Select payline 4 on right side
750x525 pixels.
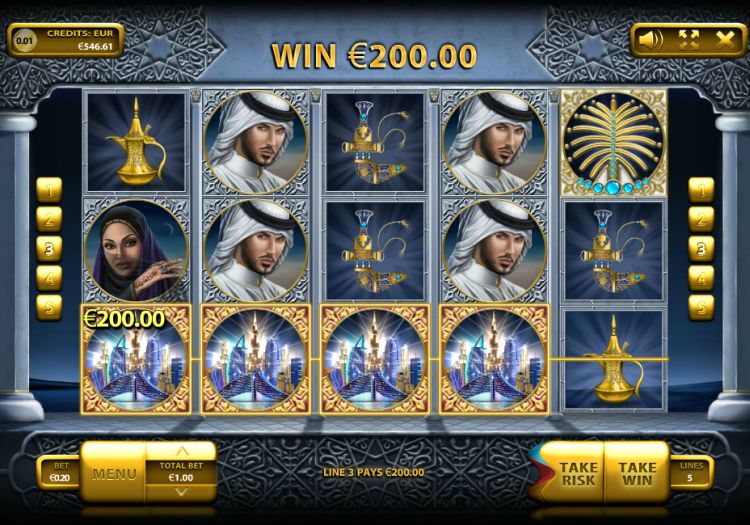(701, 278)
